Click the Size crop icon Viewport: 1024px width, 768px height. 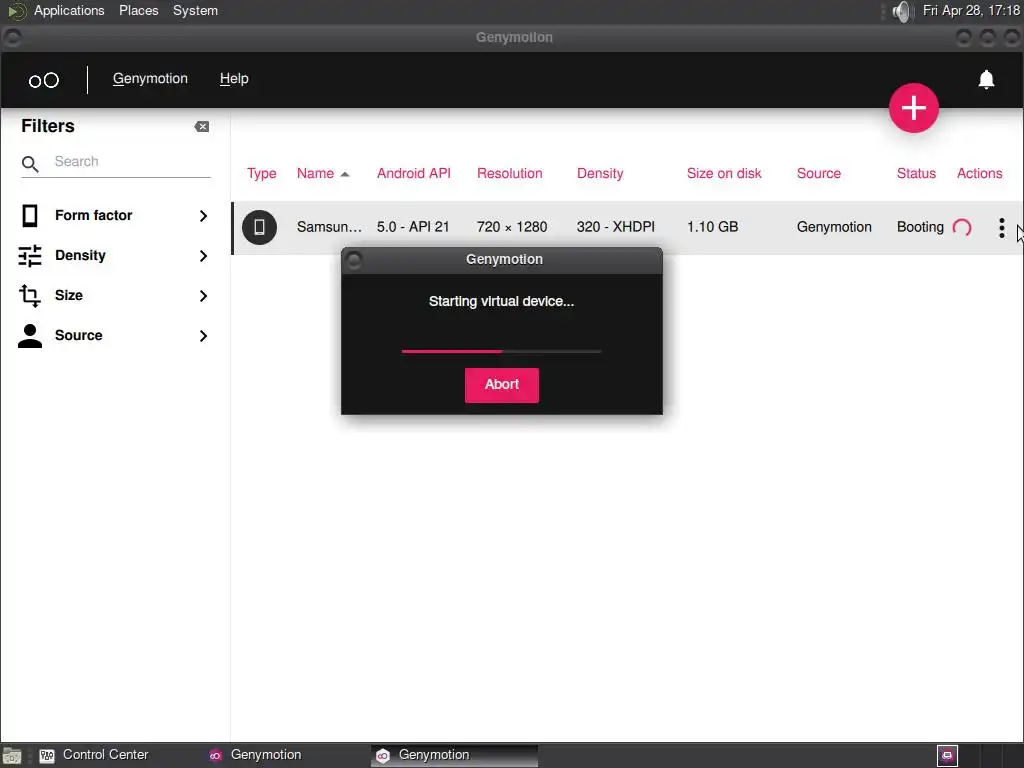pyautogui.click(x=29, y=295)
